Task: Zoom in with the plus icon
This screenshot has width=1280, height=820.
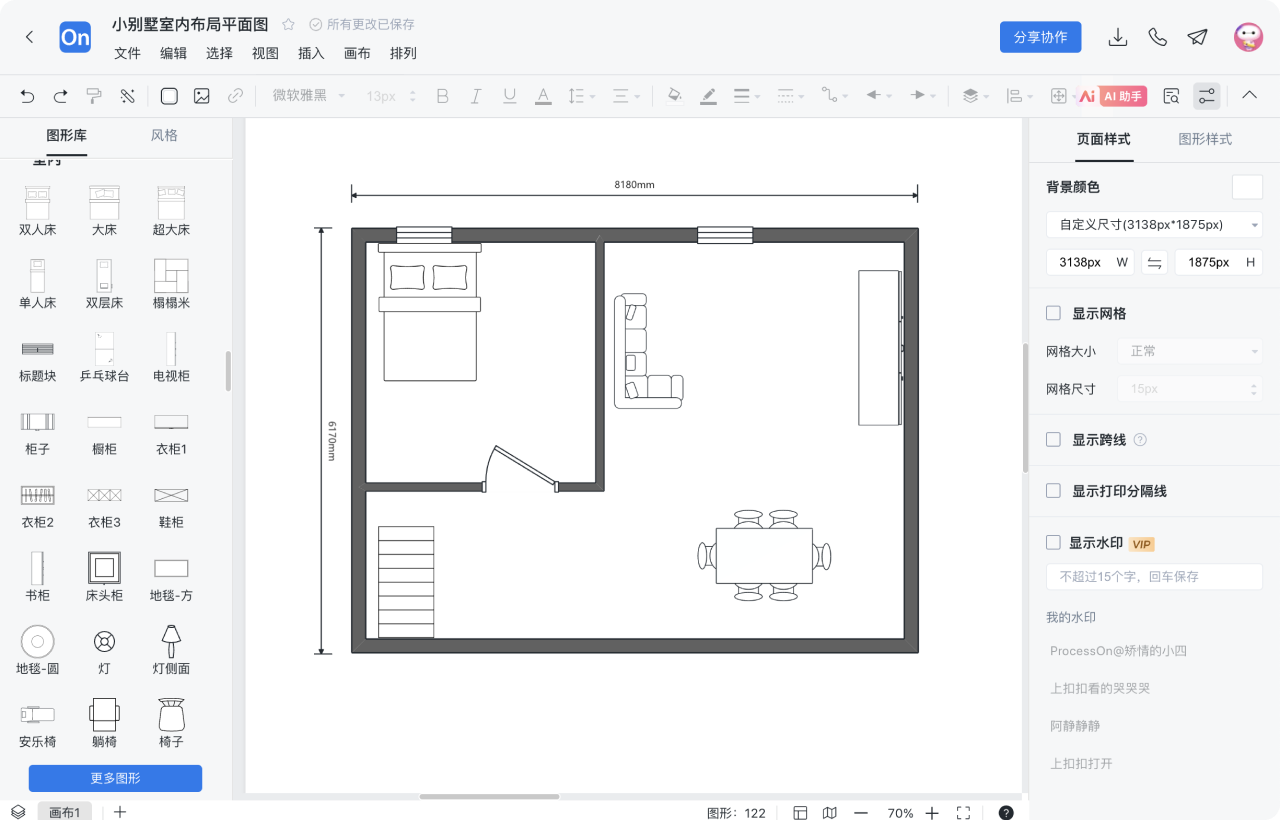Action: [932, 813]
